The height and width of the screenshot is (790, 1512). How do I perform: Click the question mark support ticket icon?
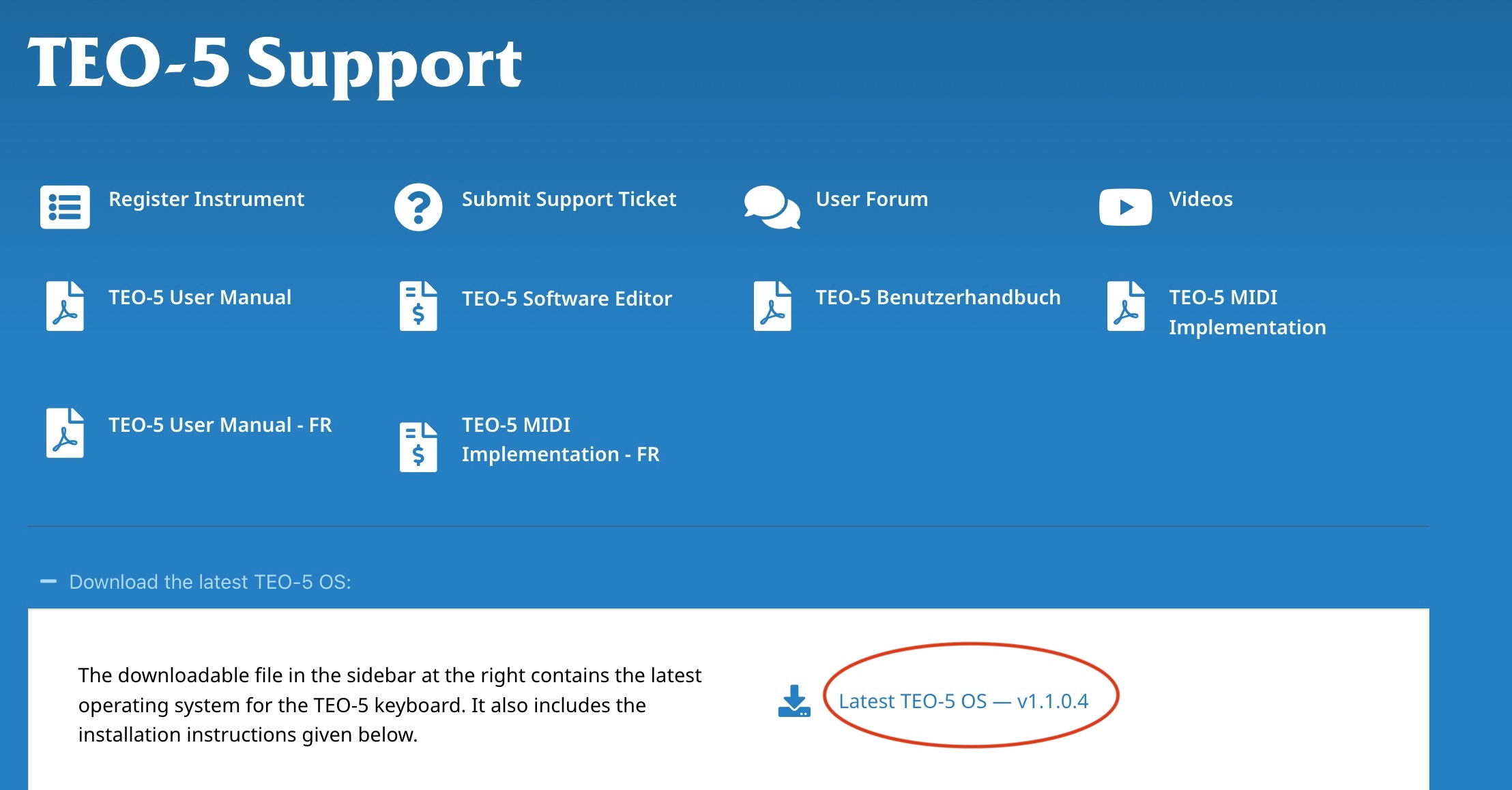[x=418, y=207]
